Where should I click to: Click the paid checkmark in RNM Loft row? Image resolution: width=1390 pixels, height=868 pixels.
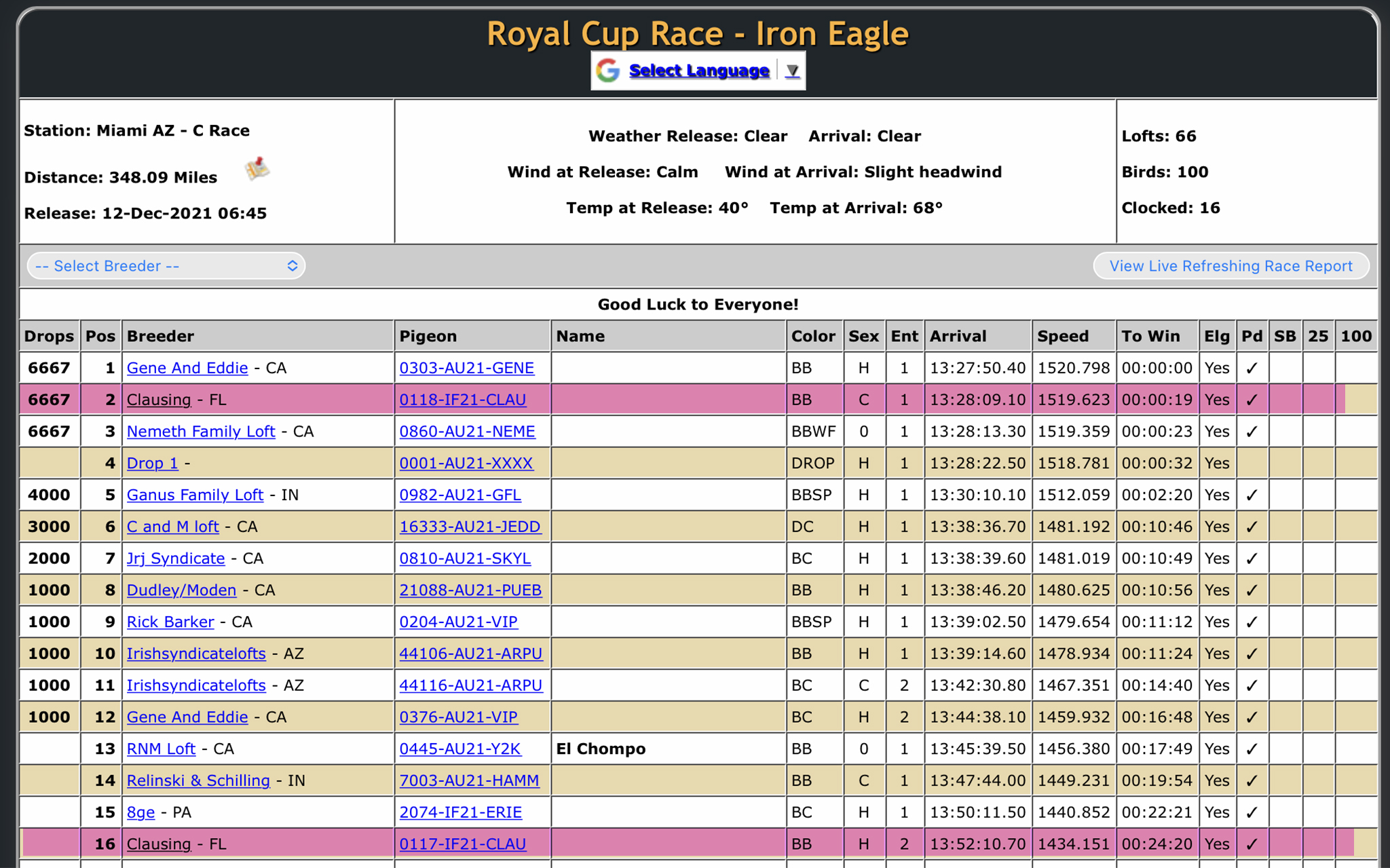point(1252,749)
